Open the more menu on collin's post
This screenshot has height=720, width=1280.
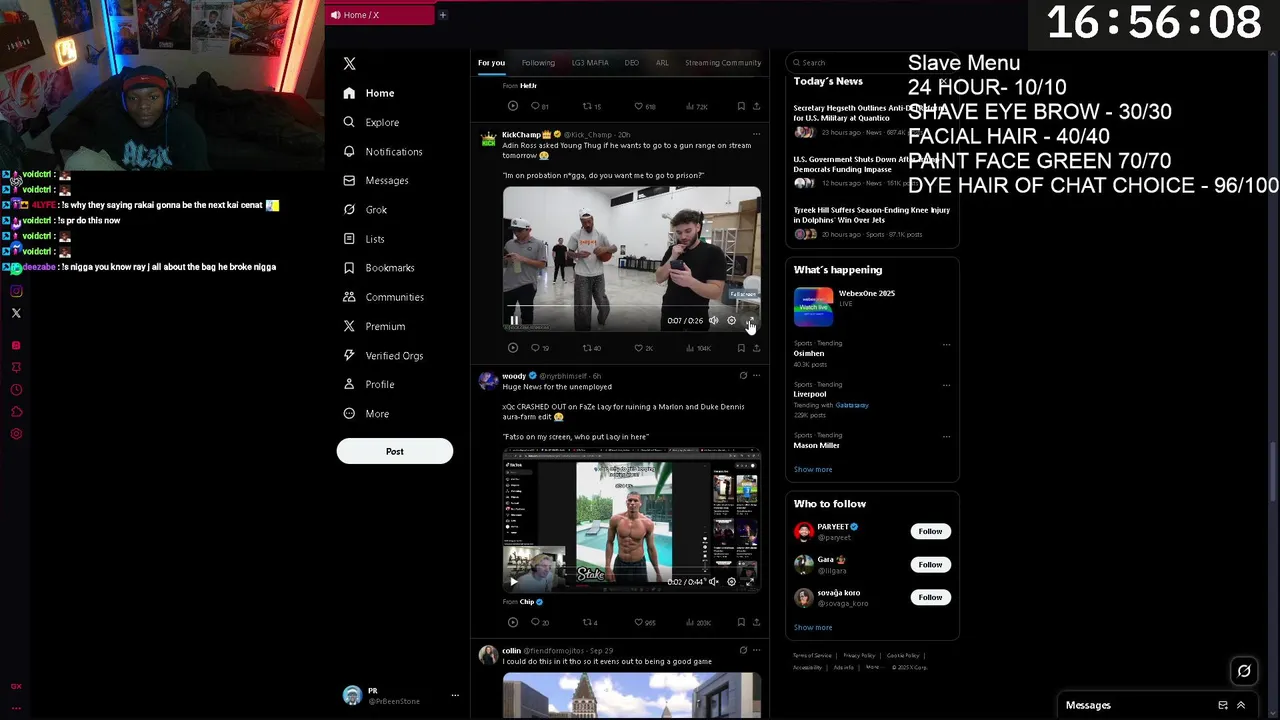point(756,650)
